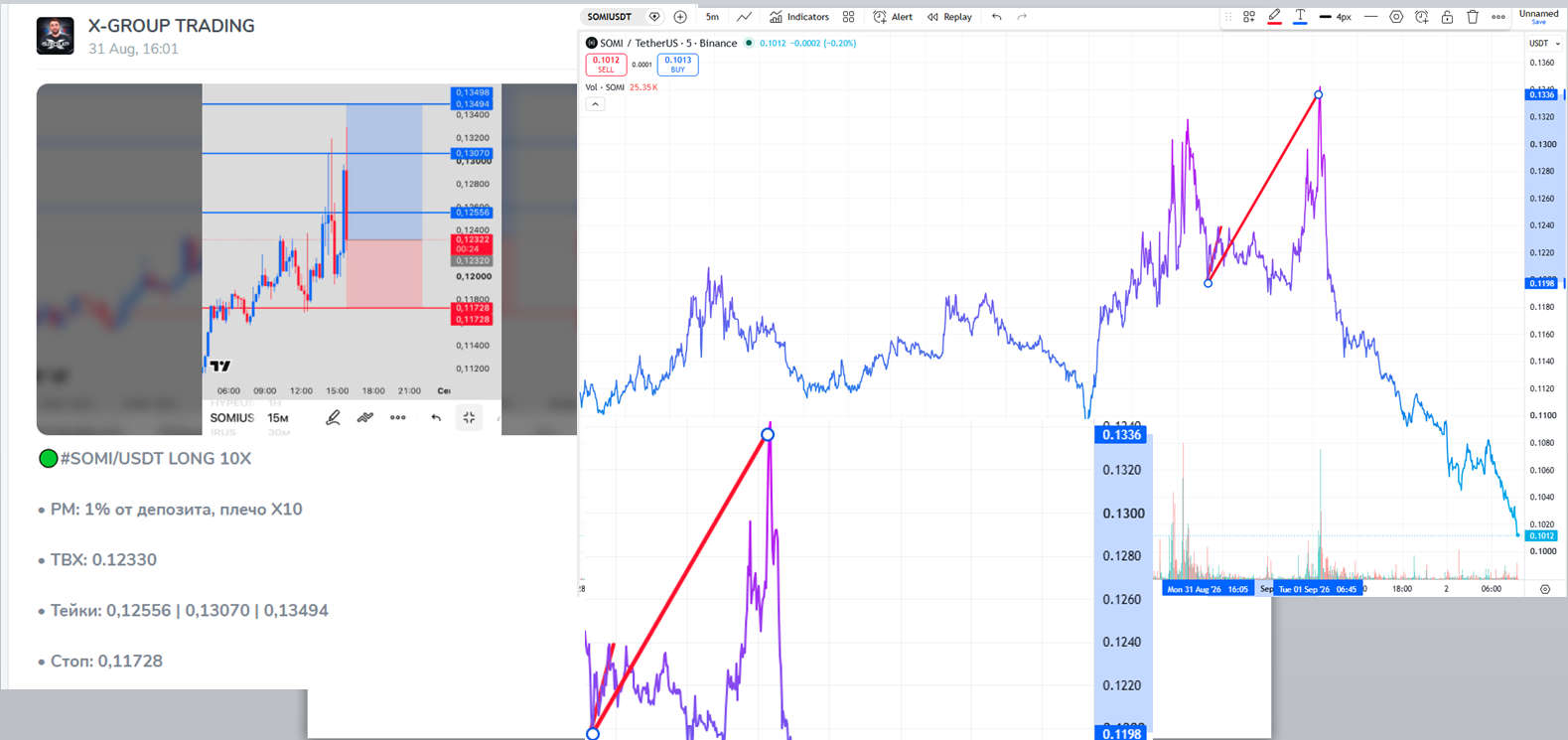Create a price Alert

click(x=893, y=17)
